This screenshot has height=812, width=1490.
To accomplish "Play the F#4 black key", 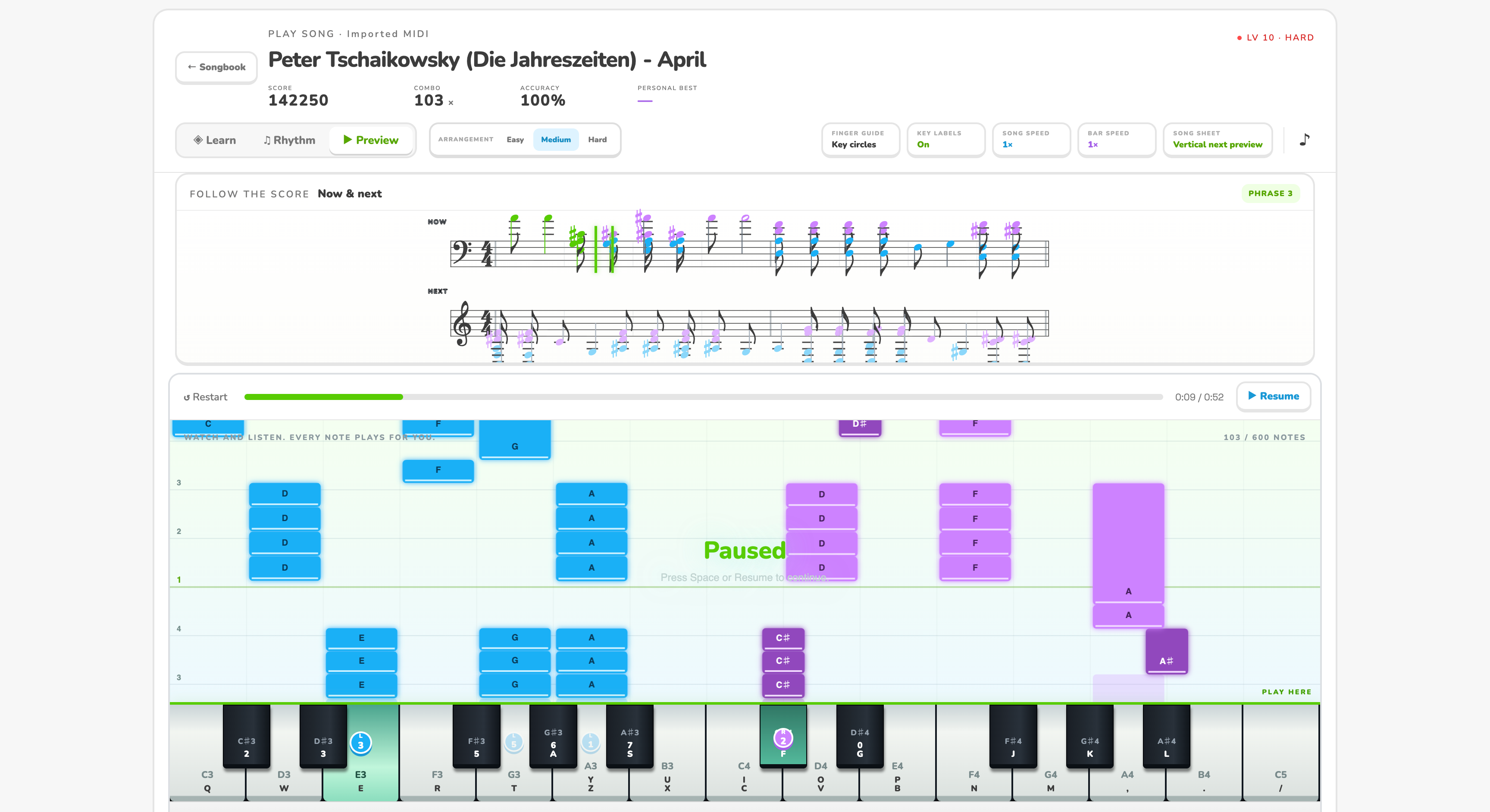I will (1013, 736).
